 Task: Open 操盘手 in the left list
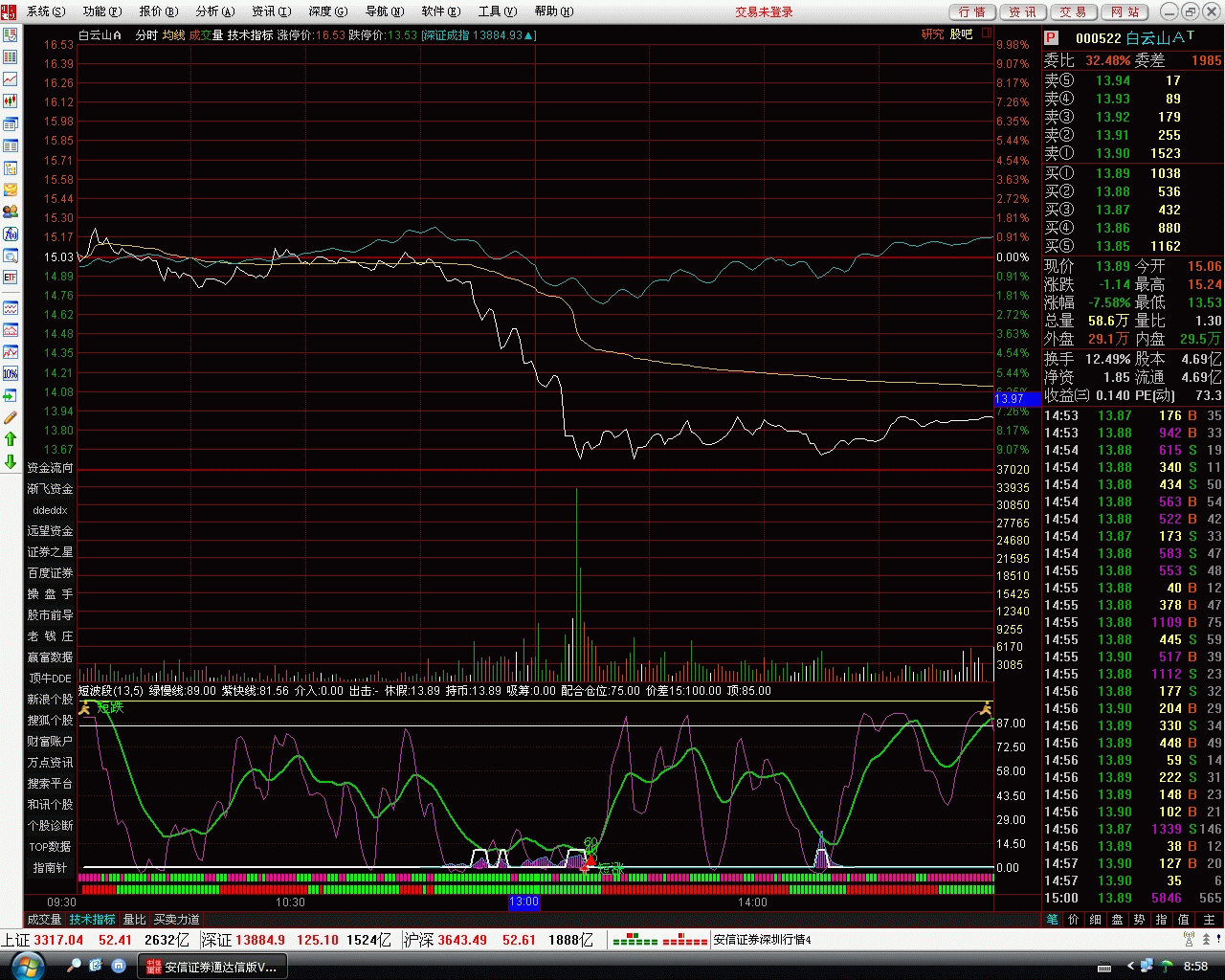pyautogui.click(x=50, y=594)
